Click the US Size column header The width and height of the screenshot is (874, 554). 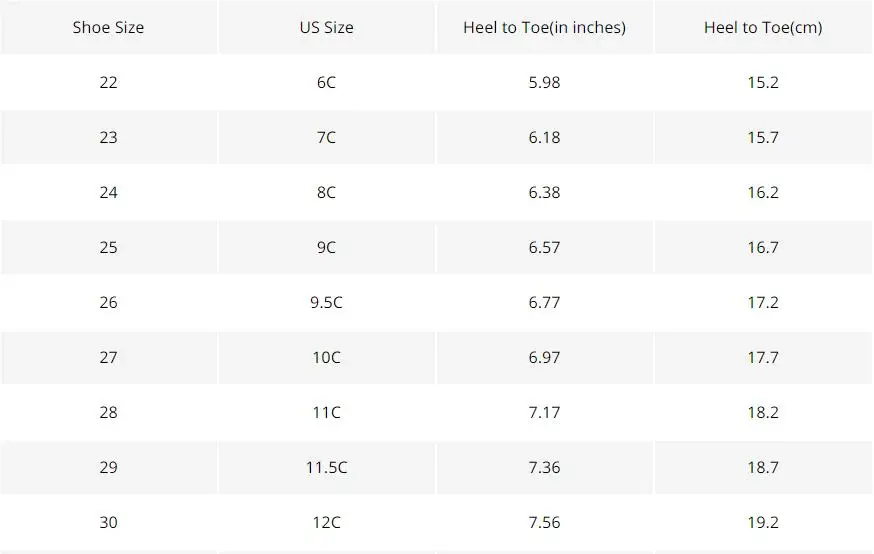coord(327,27)
